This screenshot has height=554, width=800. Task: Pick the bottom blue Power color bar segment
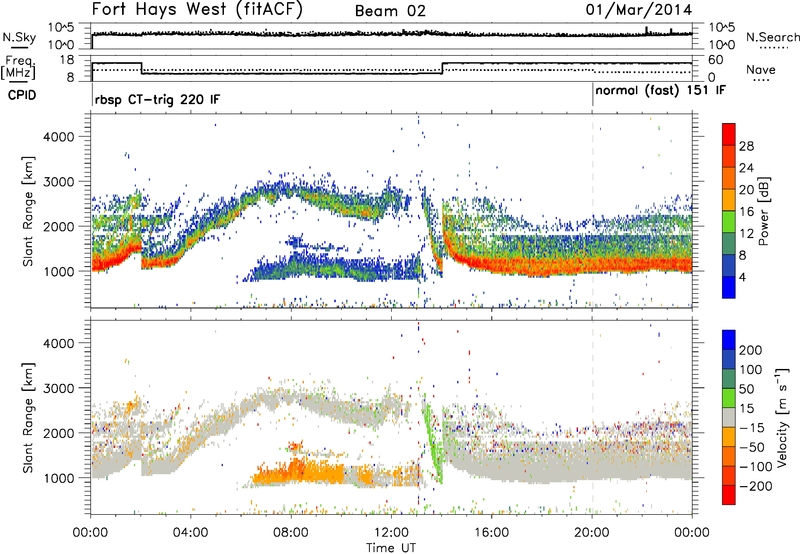(x=729, y=287)
